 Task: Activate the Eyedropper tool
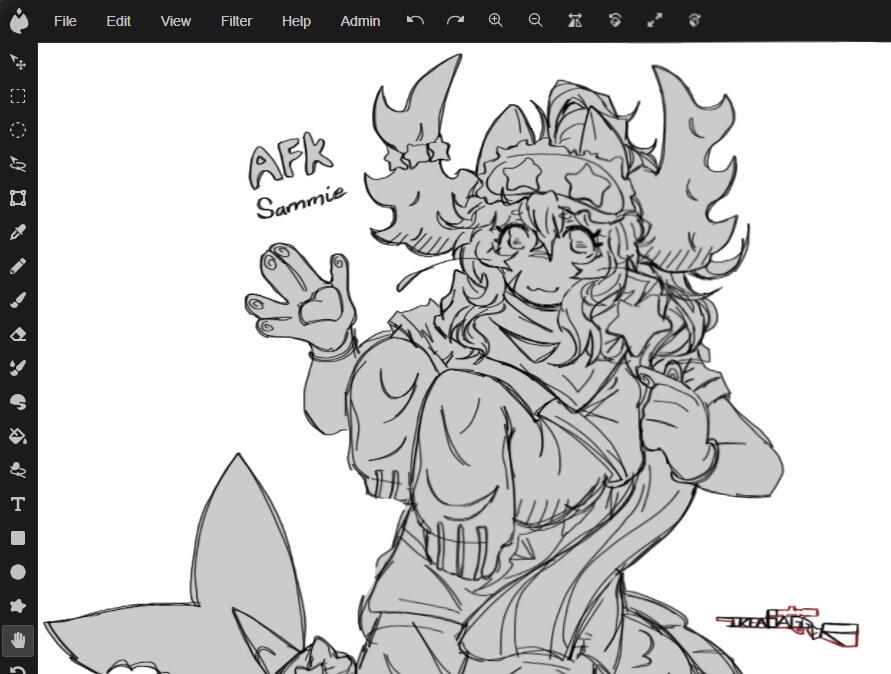click(x=18, y=232)
